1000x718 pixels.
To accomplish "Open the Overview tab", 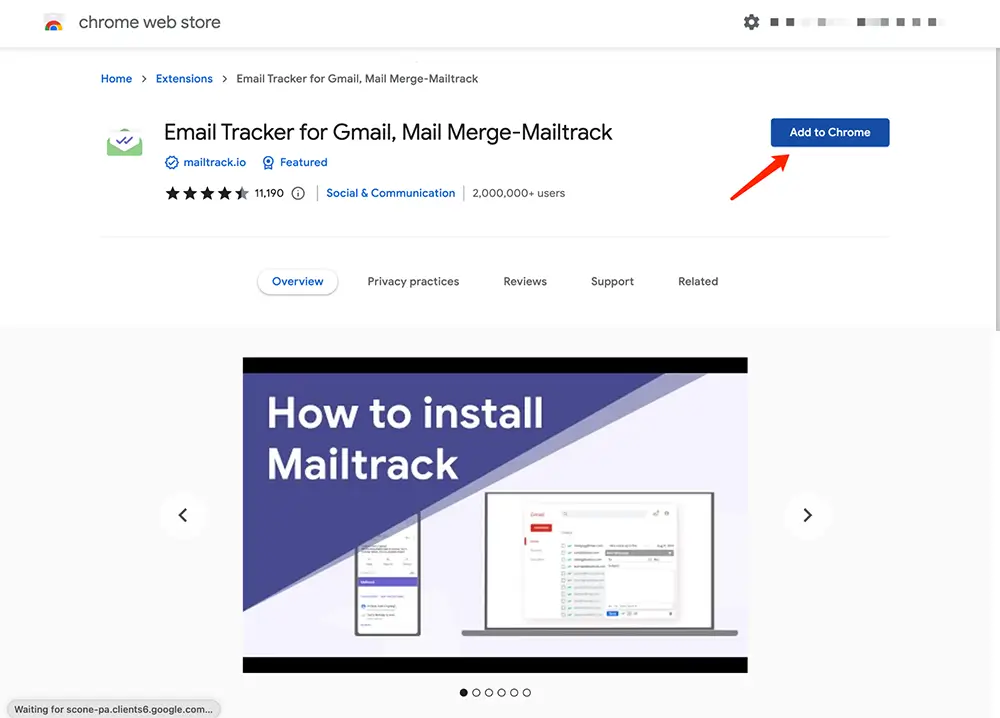I will click(298, 282).
